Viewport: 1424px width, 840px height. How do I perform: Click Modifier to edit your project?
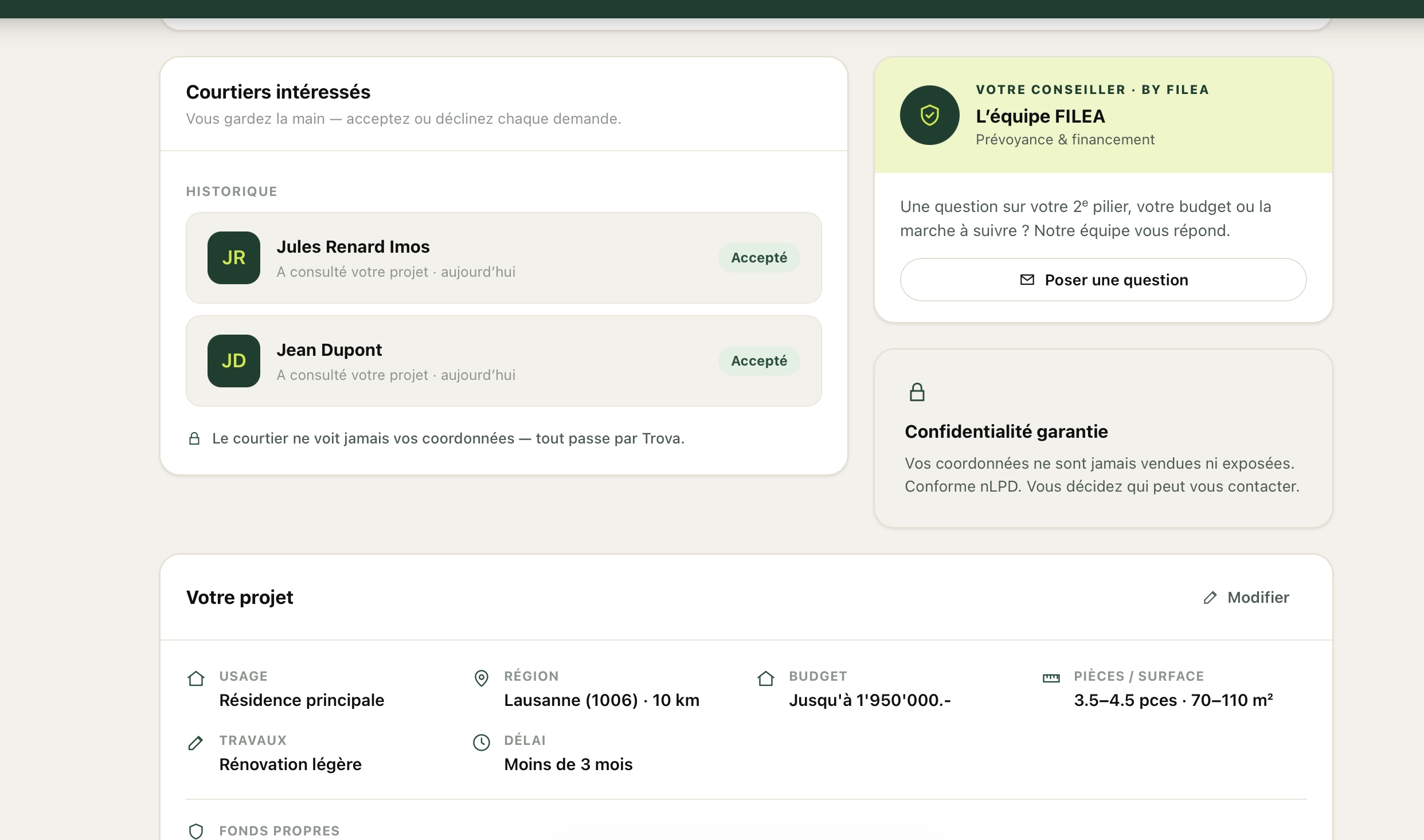click(1246, 598)
